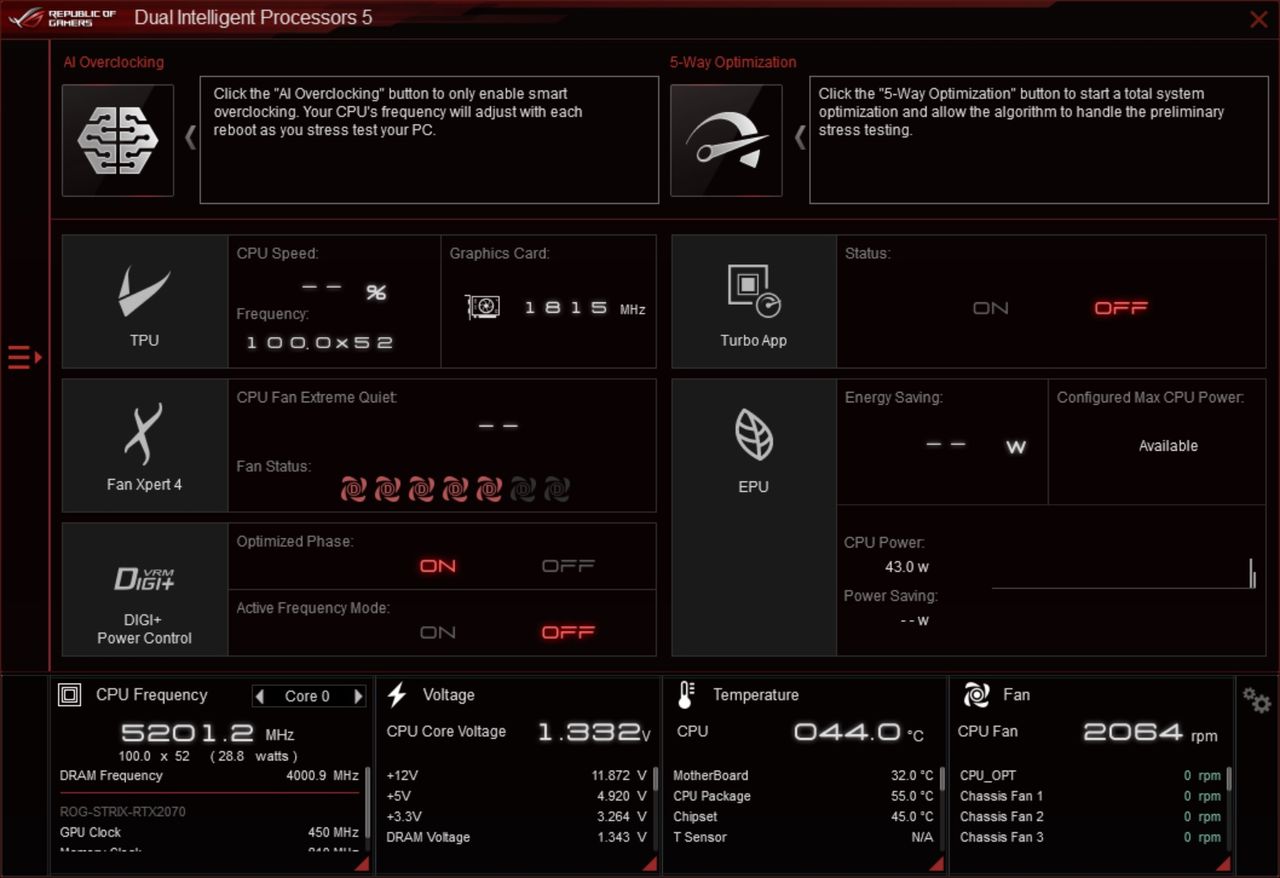The width and height of the screenshot is (1280, 878).
Task: Click the +3.3V voltage row
Action: point(517,817)
